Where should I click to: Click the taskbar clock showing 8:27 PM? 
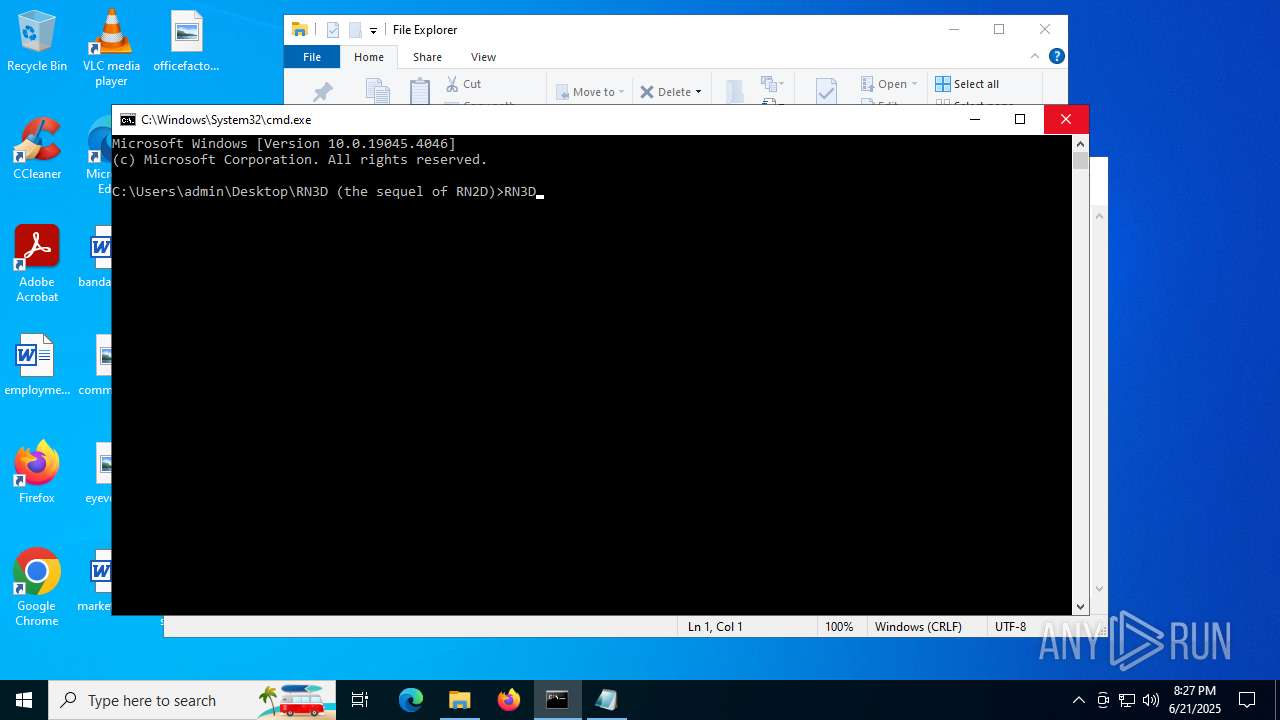pyautogui.click(x=1195, y=700)
